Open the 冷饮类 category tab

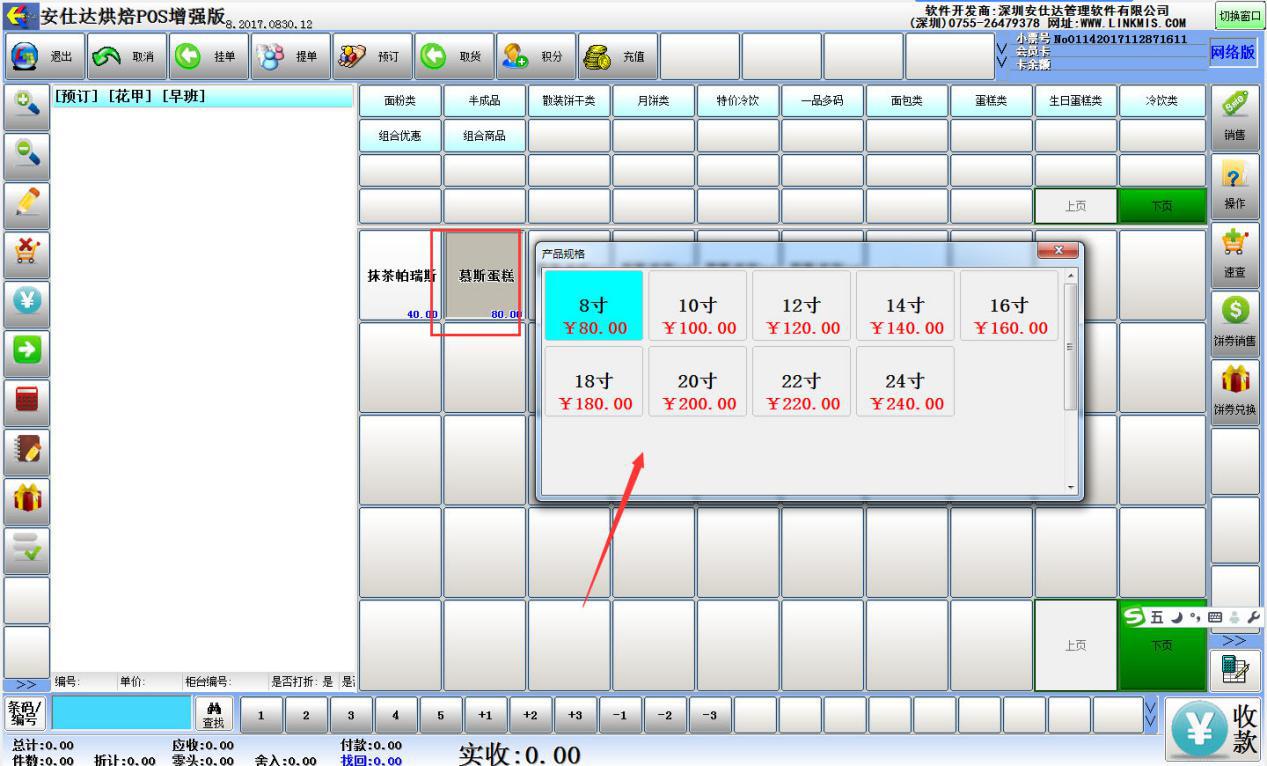click(1160, 101)
